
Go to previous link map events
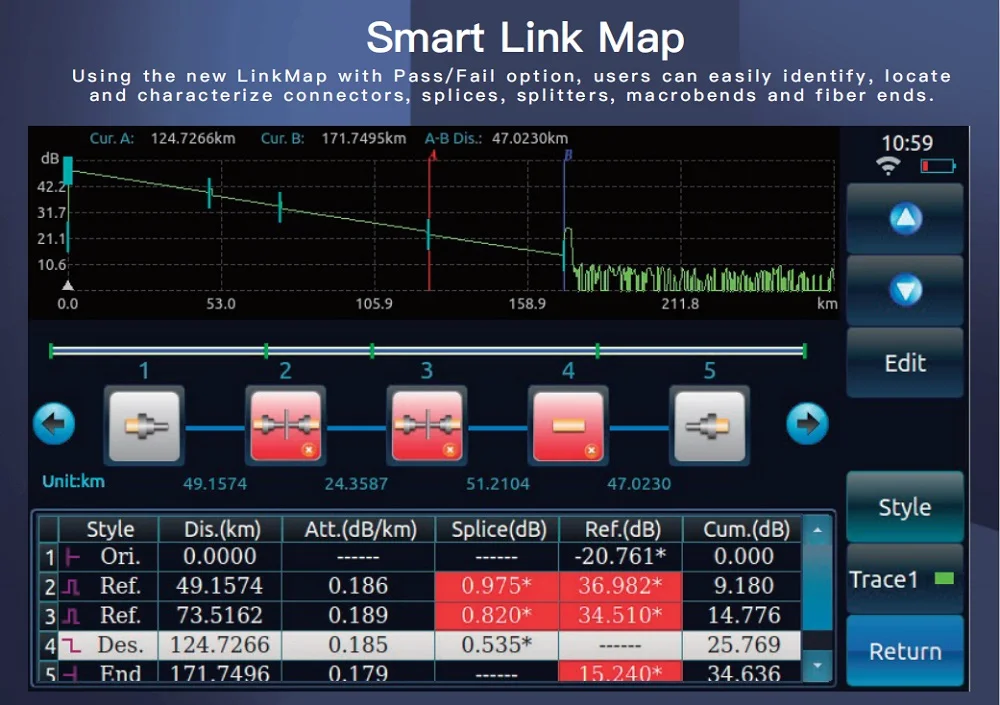click(54, 424)
